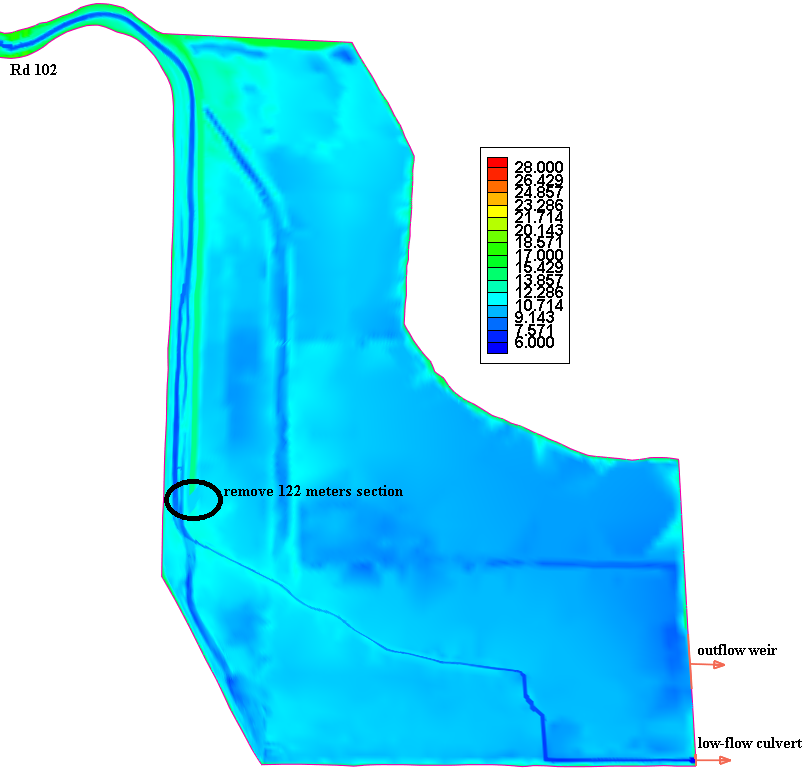
Task: Select the 'outflow weir' text label
Action: (736, 650)
